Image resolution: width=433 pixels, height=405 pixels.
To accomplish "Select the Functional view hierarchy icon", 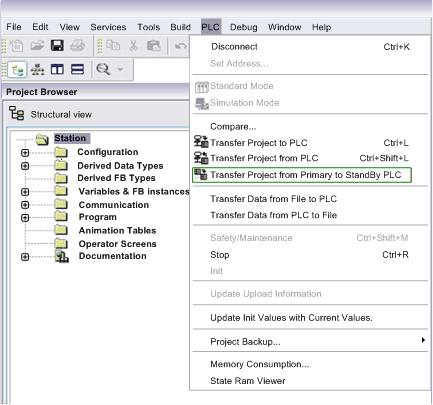I will [x=37, y=70].
